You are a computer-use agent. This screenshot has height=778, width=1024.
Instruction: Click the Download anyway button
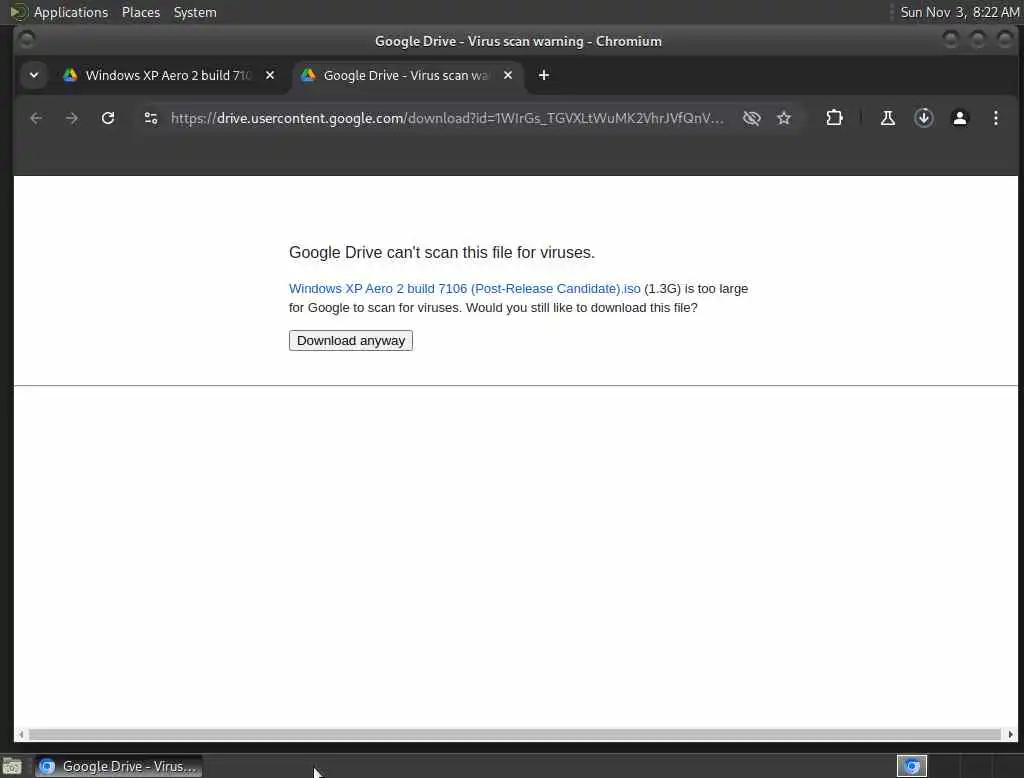click(351, 340)
